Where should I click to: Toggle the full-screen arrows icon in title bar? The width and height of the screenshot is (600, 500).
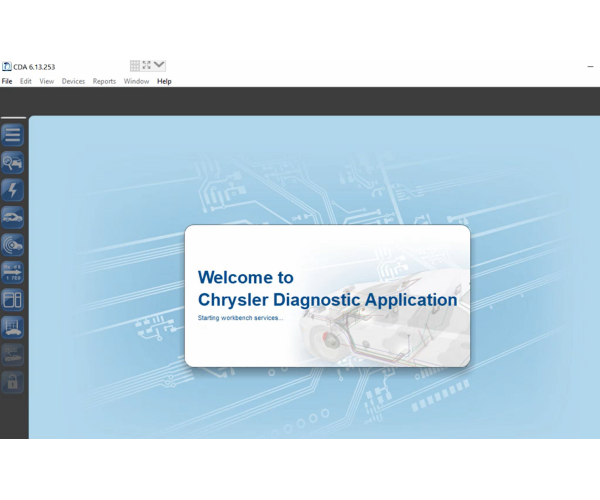tap(147, 65)
